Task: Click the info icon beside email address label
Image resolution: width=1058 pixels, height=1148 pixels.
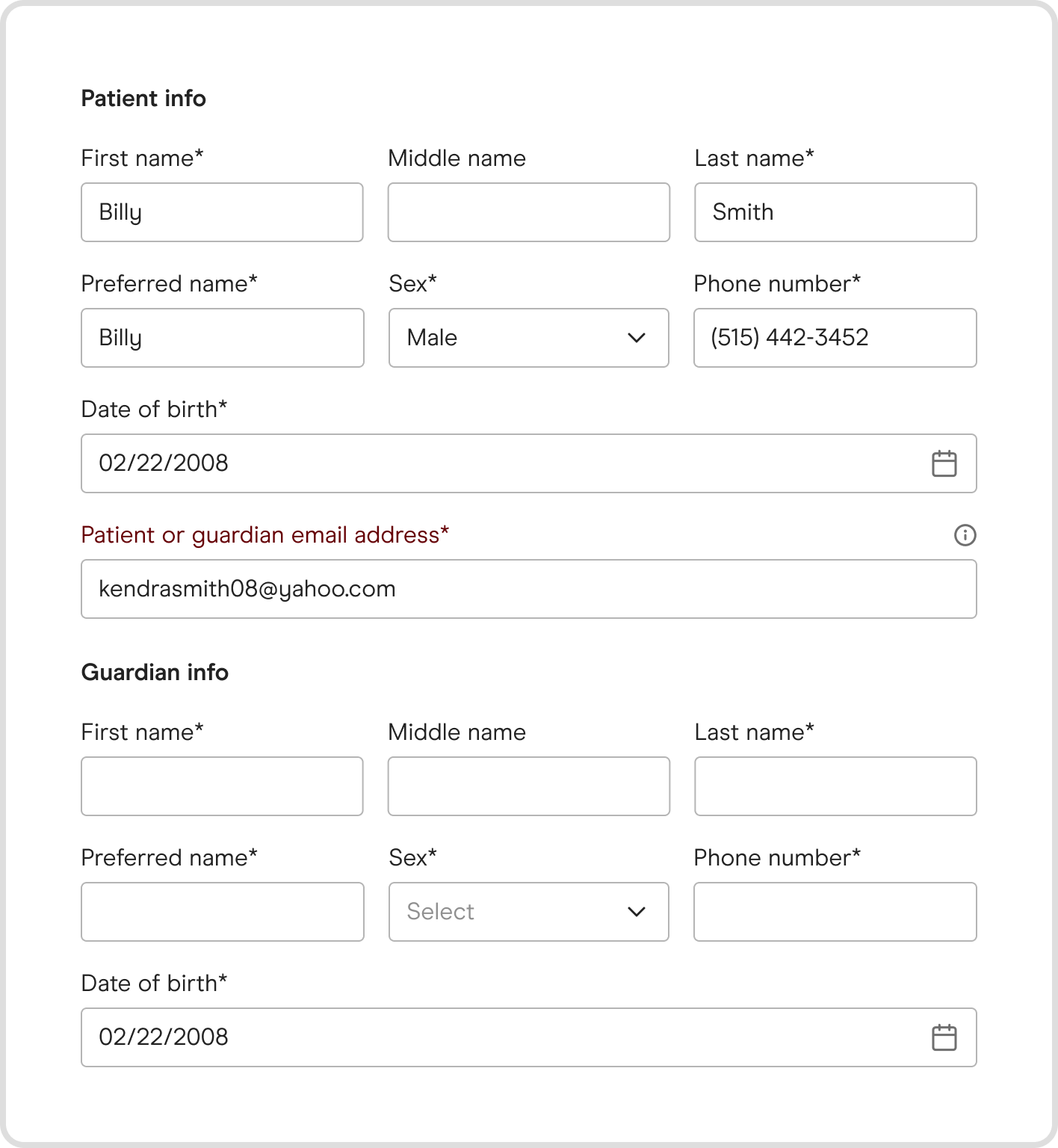Action: [965, 535]
